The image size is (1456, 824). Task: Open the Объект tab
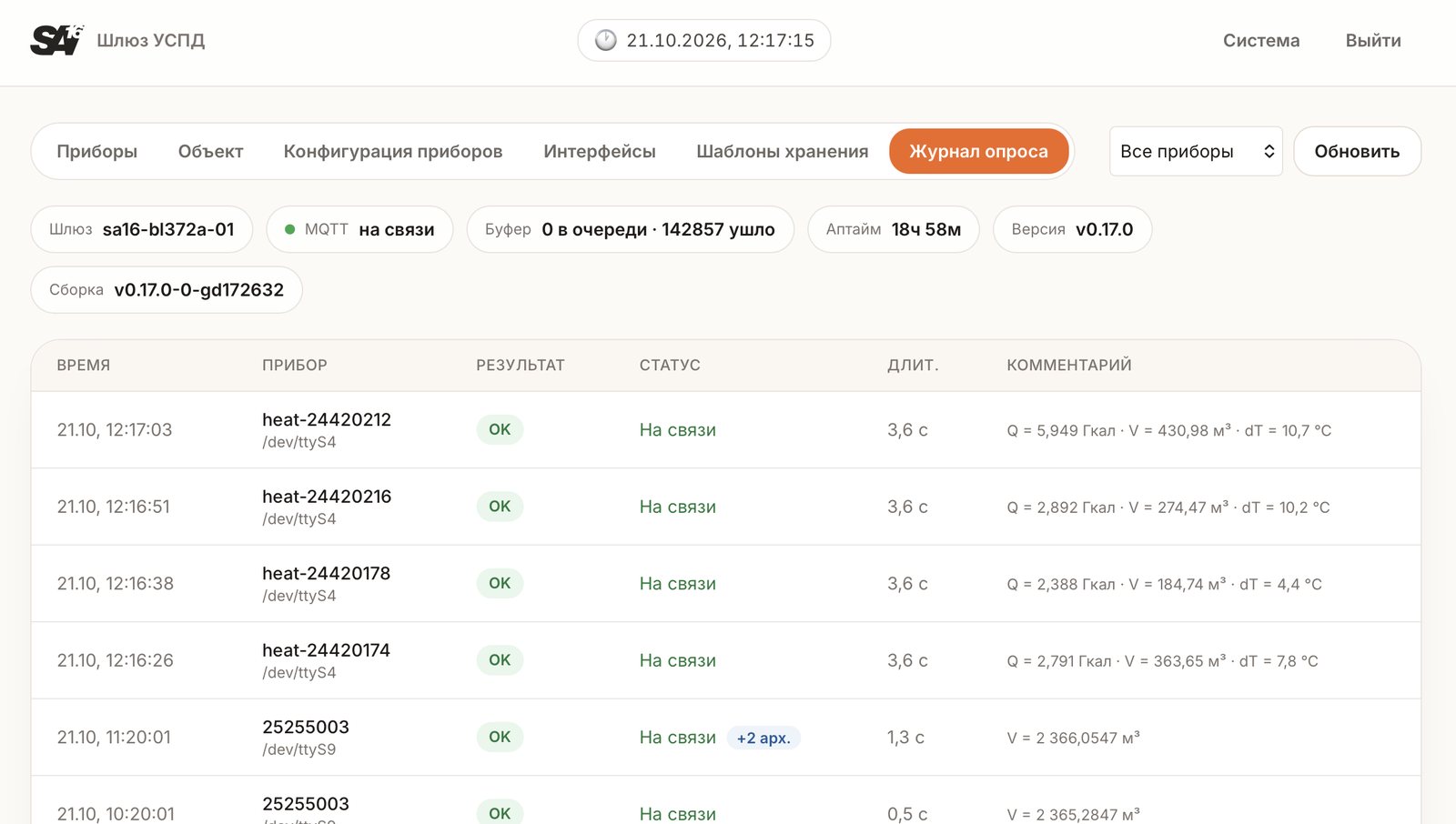point(210,151)
